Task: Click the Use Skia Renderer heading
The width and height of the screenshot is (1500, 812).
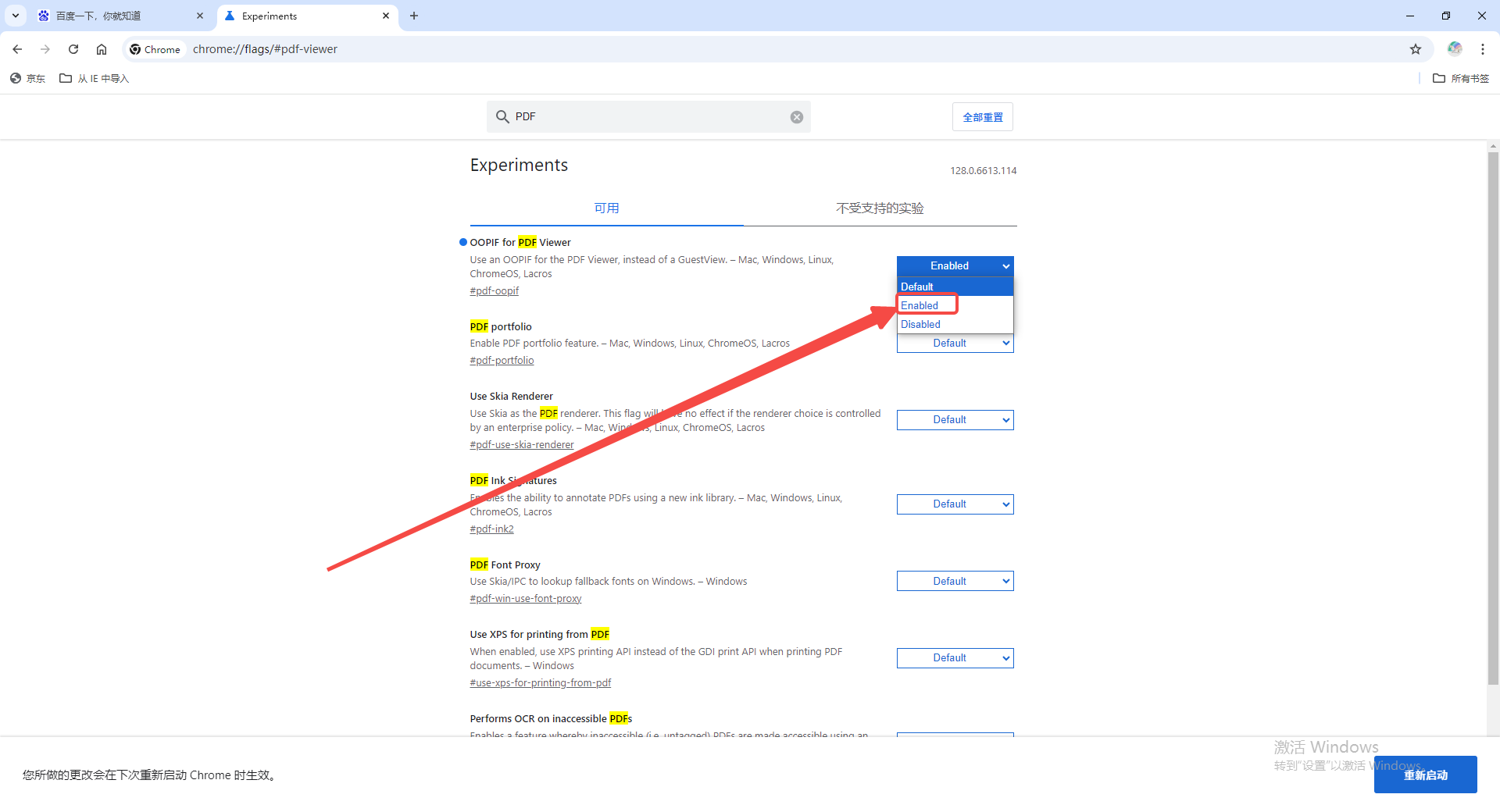Action: [x=512, y=396]
